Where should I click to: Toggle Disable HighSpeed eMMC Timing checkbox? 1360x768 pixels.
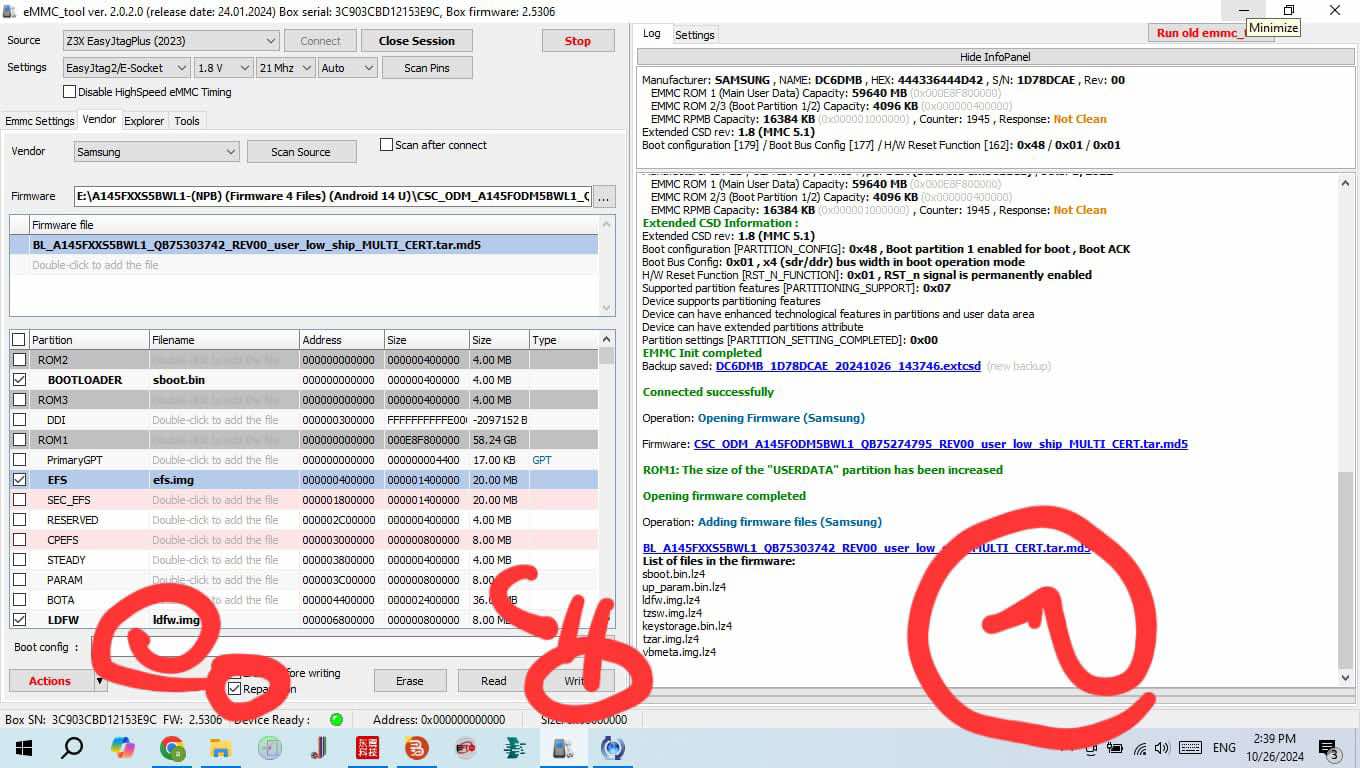click(x=69, y=92)
